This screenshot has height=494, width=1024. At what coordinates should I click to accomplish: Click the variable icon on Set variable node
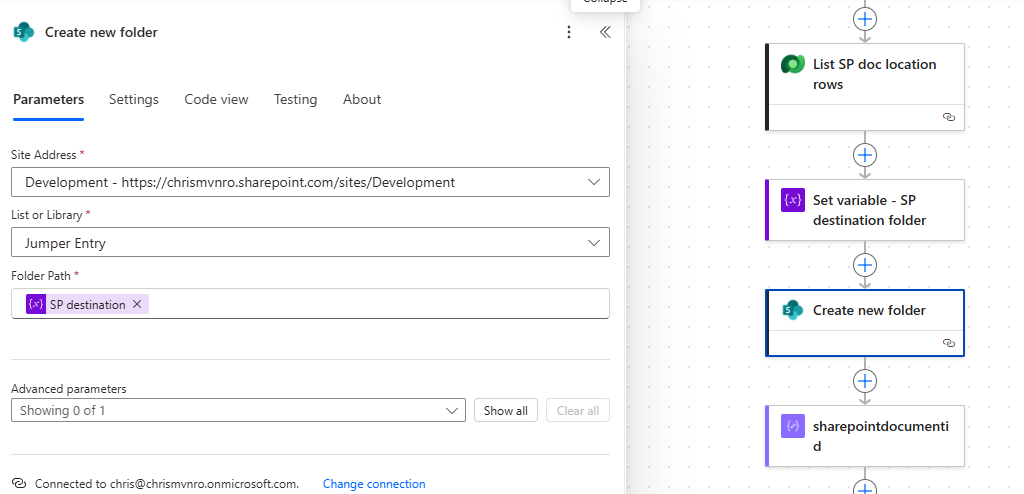point(793,200)
